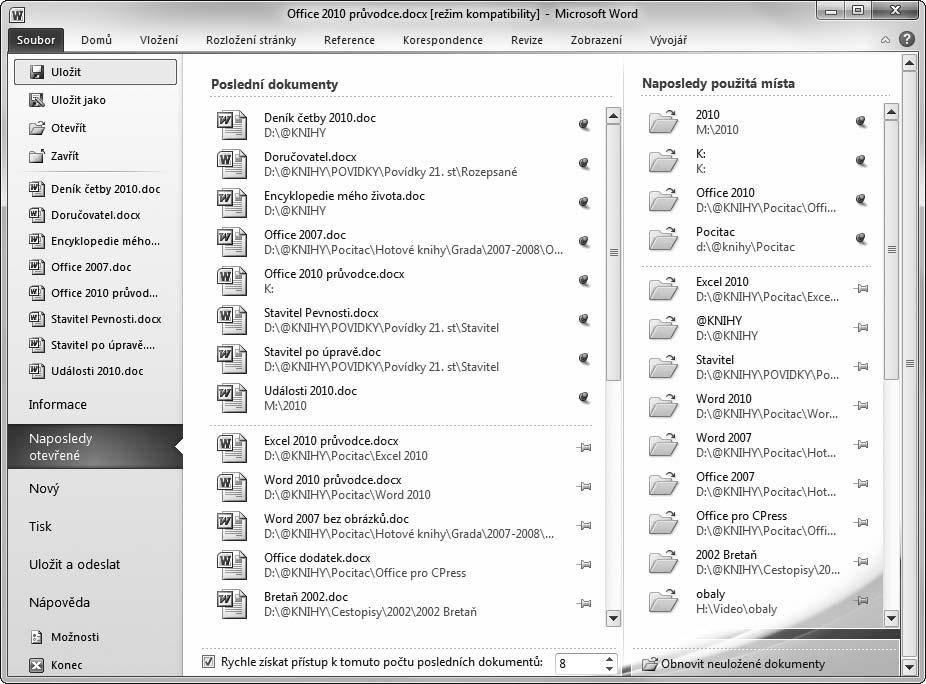The width and height of the screenshot is (926, 684).
Task: Click the quick-access document count input field
Action: tap(579, 663)
